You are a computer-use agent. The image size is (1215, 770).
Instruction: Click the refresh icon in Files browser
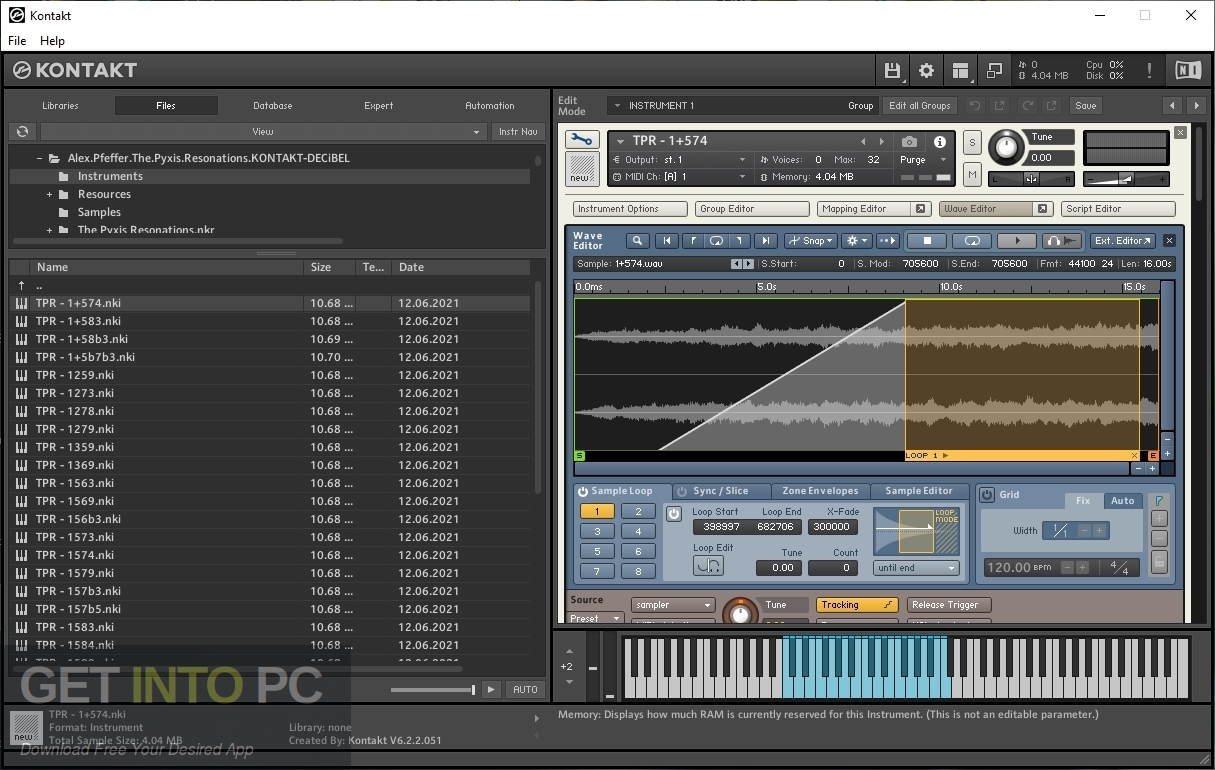point(22,131)
